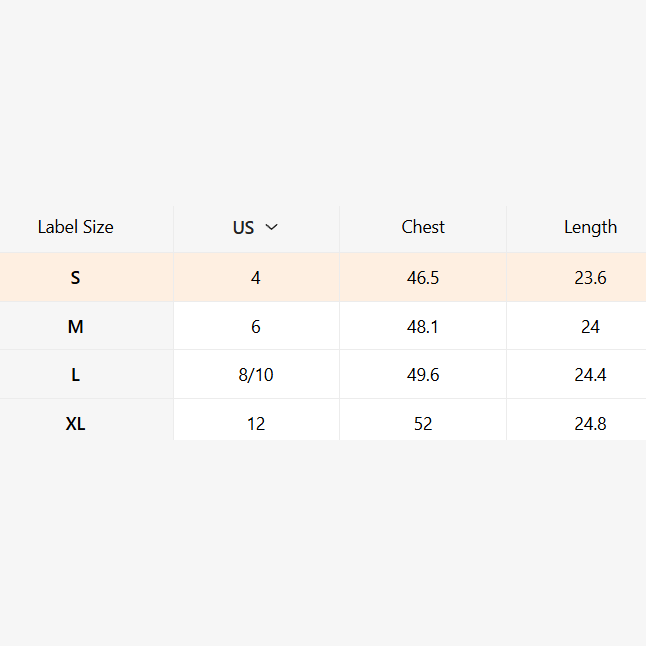This screenshot has height=646, width=646.
Task: Click US size 8/10 cell
Action: coord(256,375)
